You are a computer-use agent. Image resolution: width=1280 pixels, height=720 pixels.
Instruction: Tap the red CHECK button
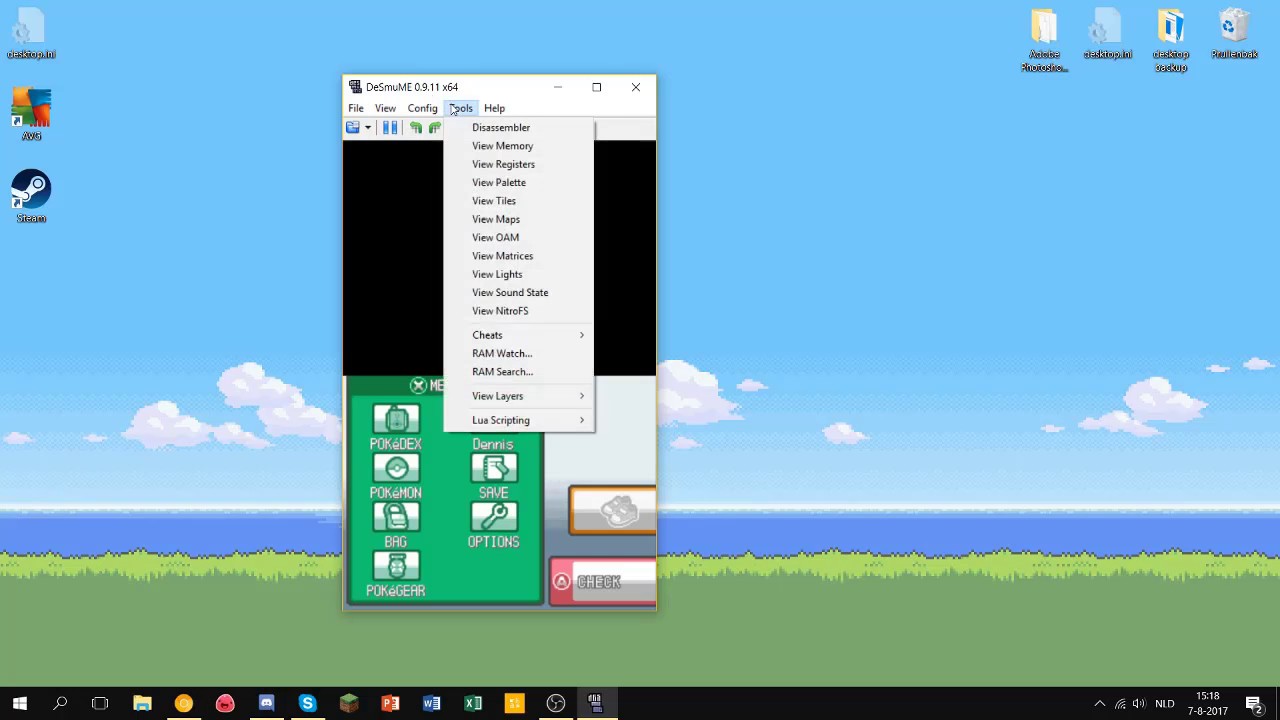tap(603, 582)
